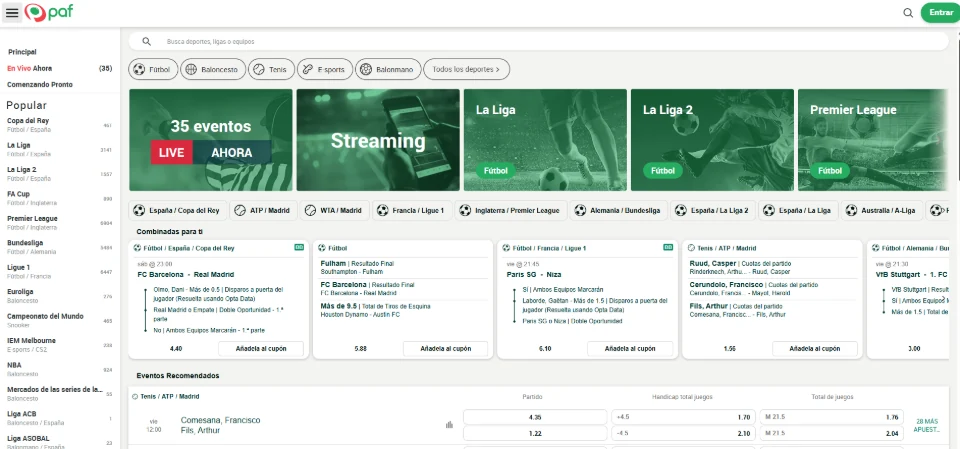This screenshot has height=449, width=960.
Task: Select España / La Liga 2 shortcut
Action: click(713, 210)
